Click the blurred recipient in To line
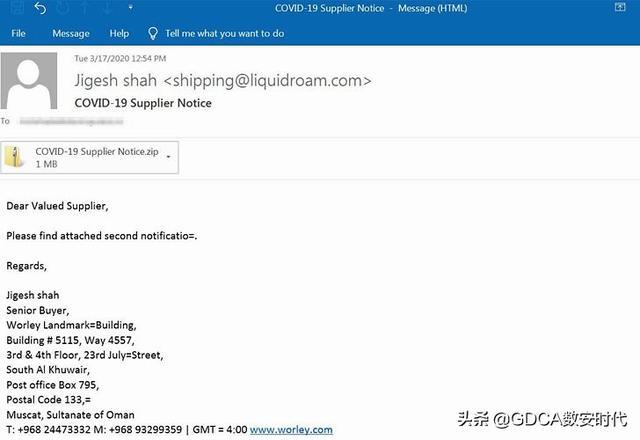This screenshot has width=640, height=440. [x=71, y=121]
